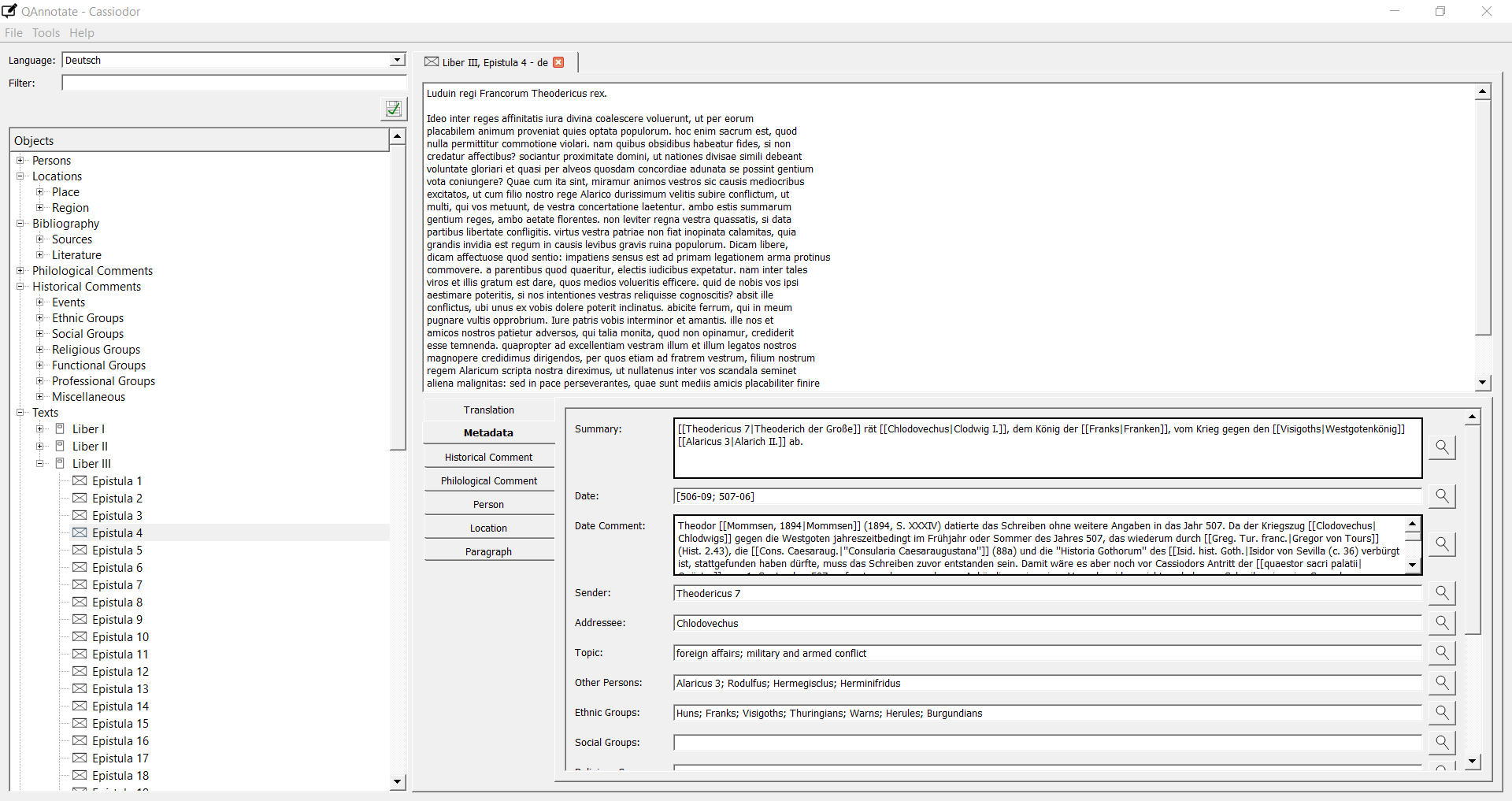1512x801 pixels.
Task: Click the green checkmark apply filter icon
Action: coord(394,109)
